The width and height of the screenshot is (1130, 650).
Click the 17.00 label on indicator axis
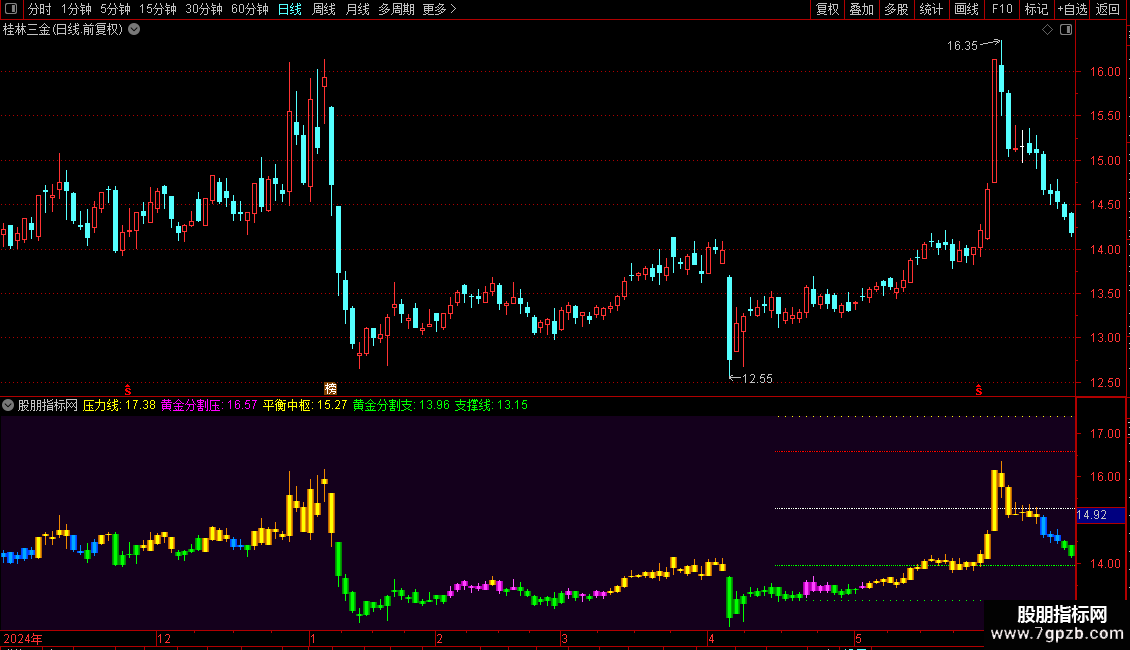(1105, 434)
